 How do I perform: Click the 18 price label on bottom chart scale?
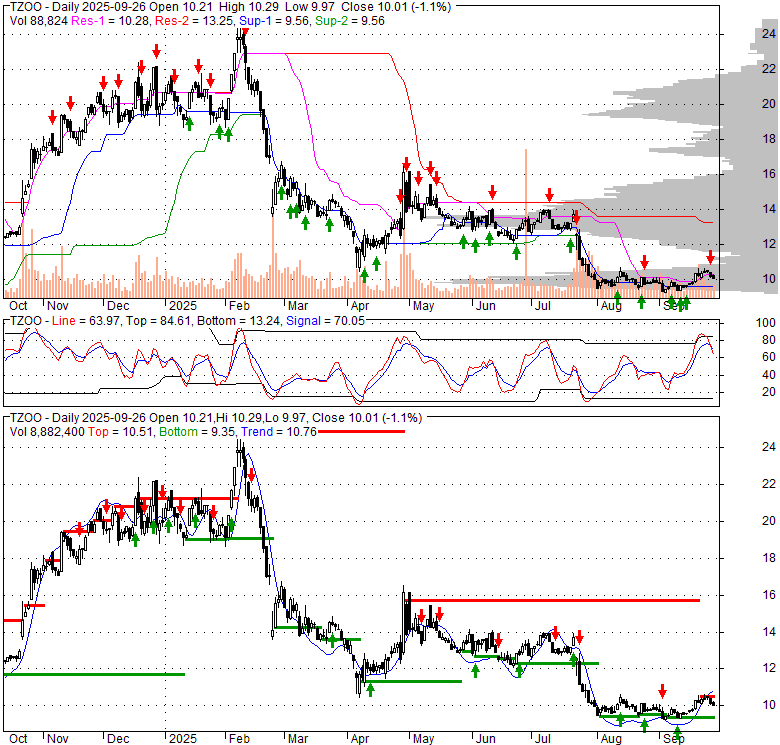(x=769, y=558)
